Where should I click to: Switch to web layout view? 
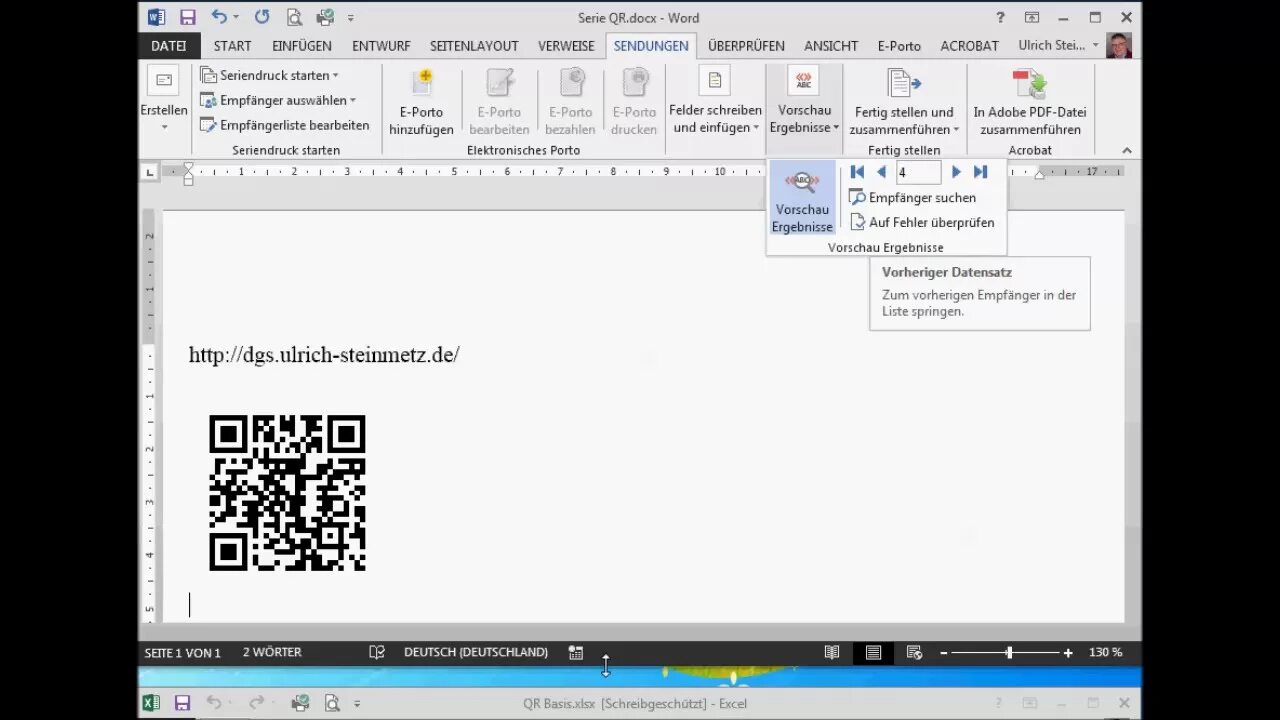[914, 652]
